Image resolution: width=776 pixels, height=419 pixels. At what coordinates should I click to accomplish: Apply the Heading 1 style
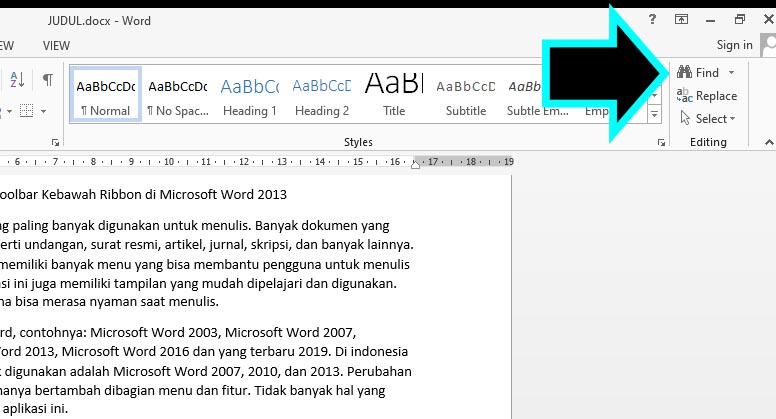click(249, 95)
